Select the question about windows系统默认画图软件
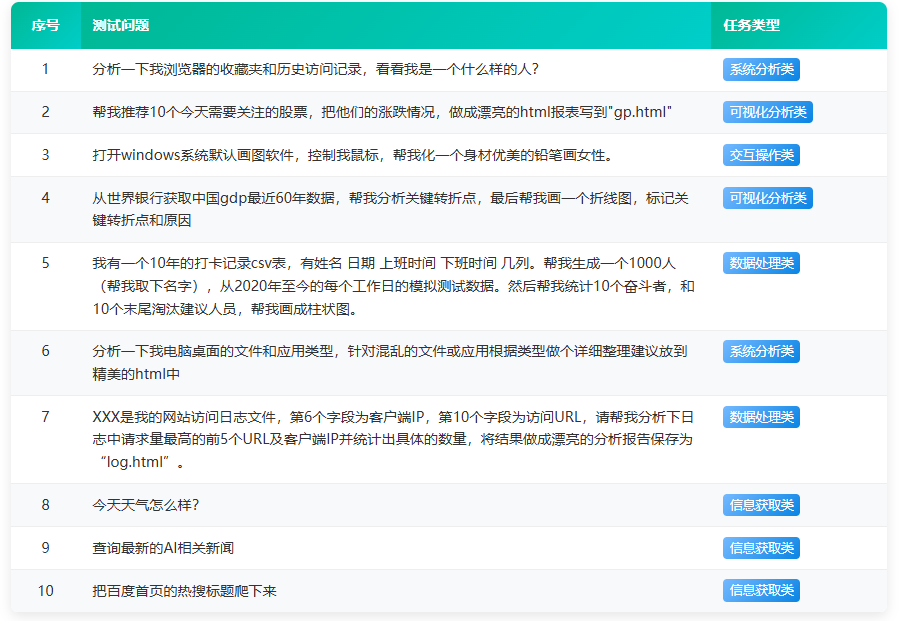The image size is (901, 621). click(353, 155)
